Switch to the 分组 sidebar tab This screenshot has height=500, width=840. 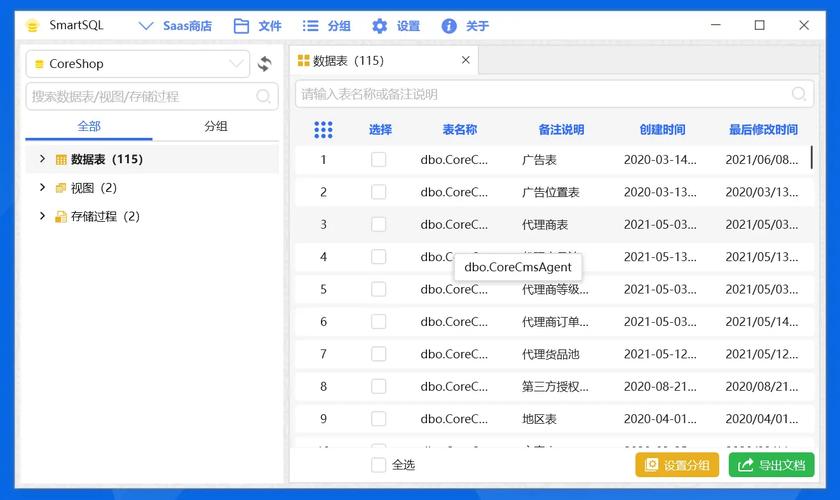pos(216,126)
